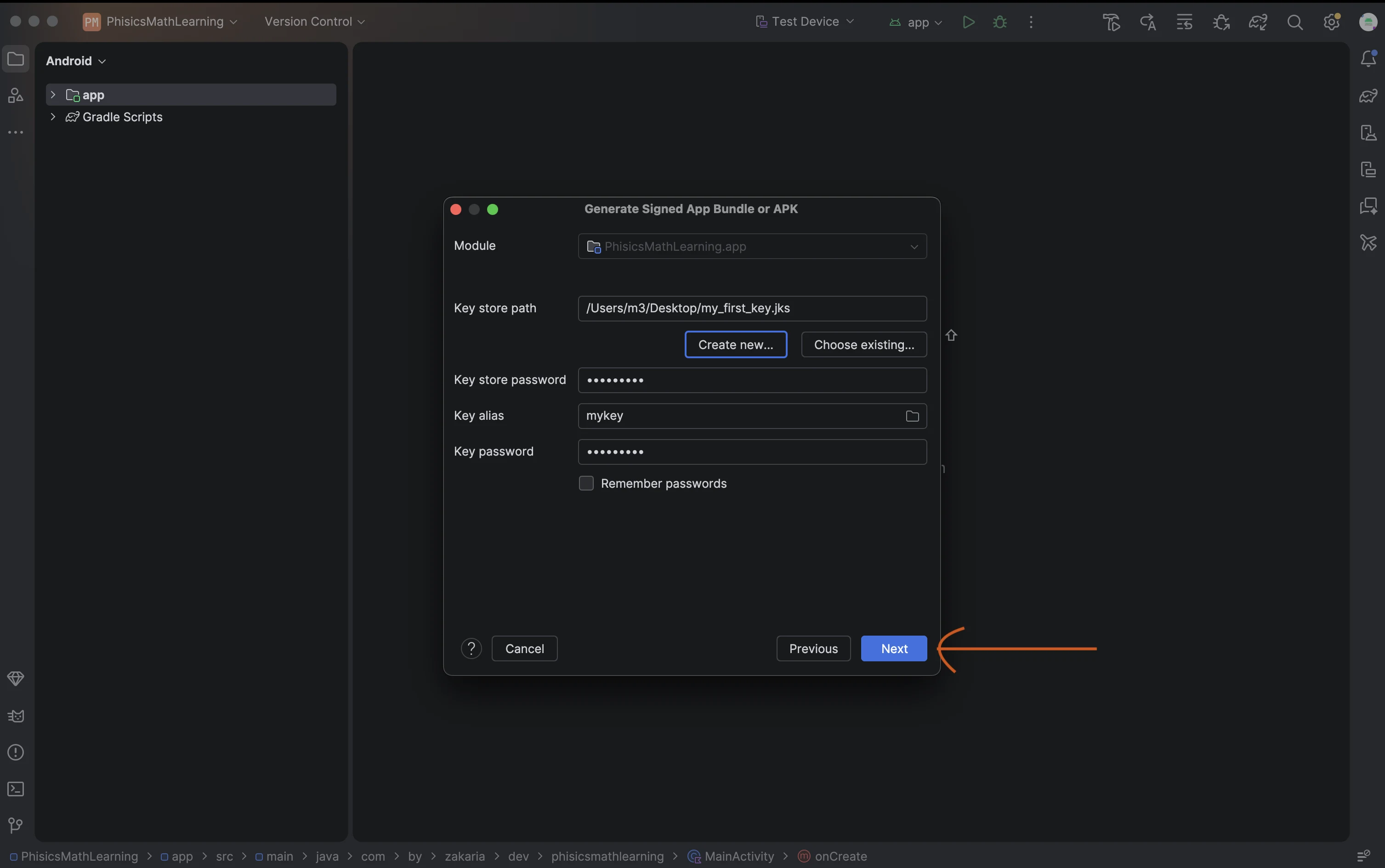
Task: Open the Version Control menu
Action: tap(314, 22)
